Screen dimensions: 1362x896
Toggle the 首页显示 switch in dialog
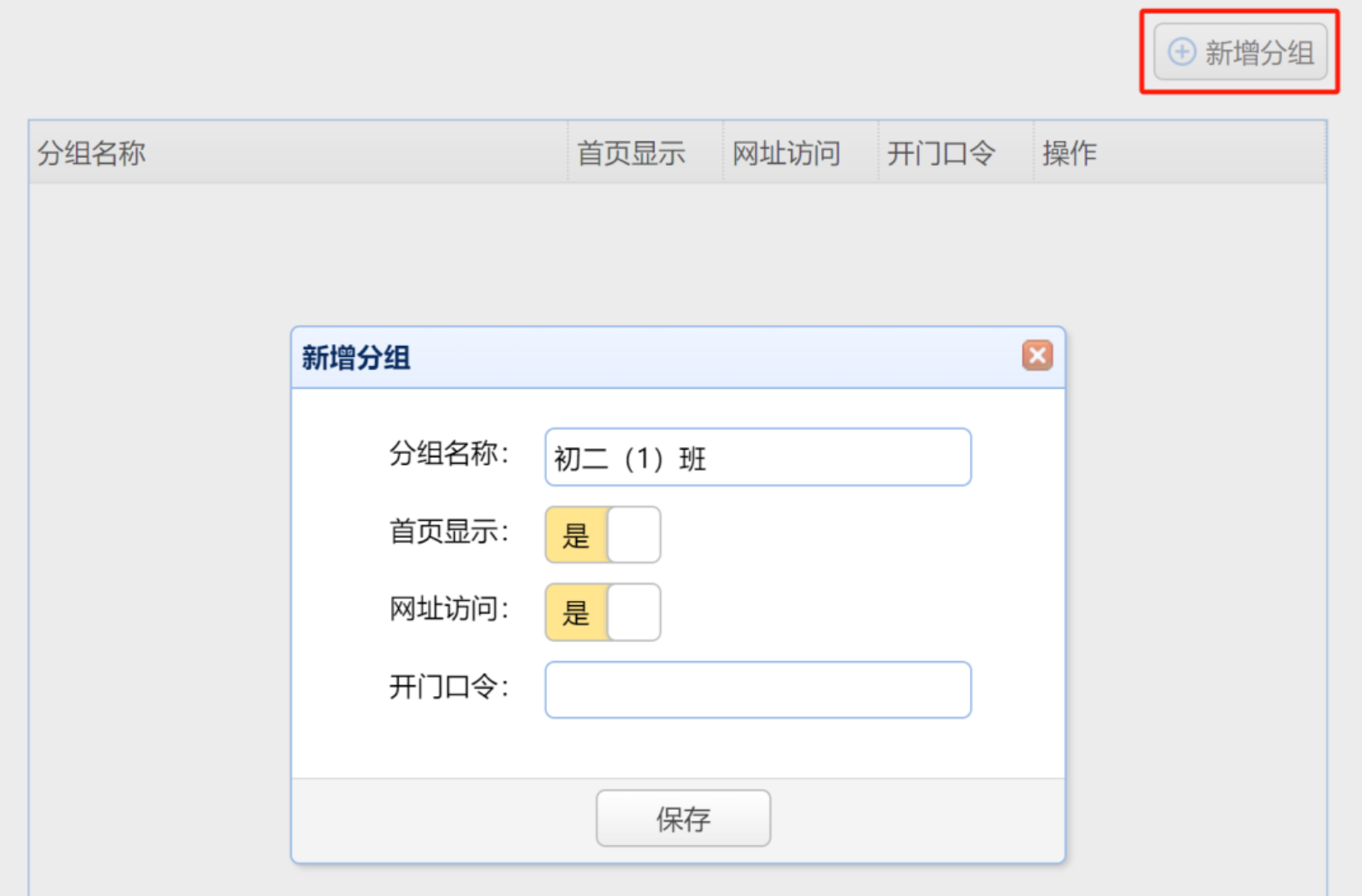pos(603,534)
